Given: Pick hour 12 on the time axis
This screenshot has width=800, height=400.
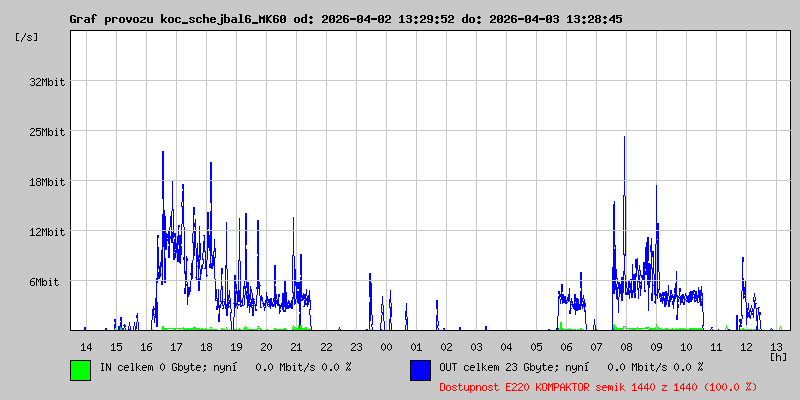Looking at the screenshot, I should click(x=746, y=346).
